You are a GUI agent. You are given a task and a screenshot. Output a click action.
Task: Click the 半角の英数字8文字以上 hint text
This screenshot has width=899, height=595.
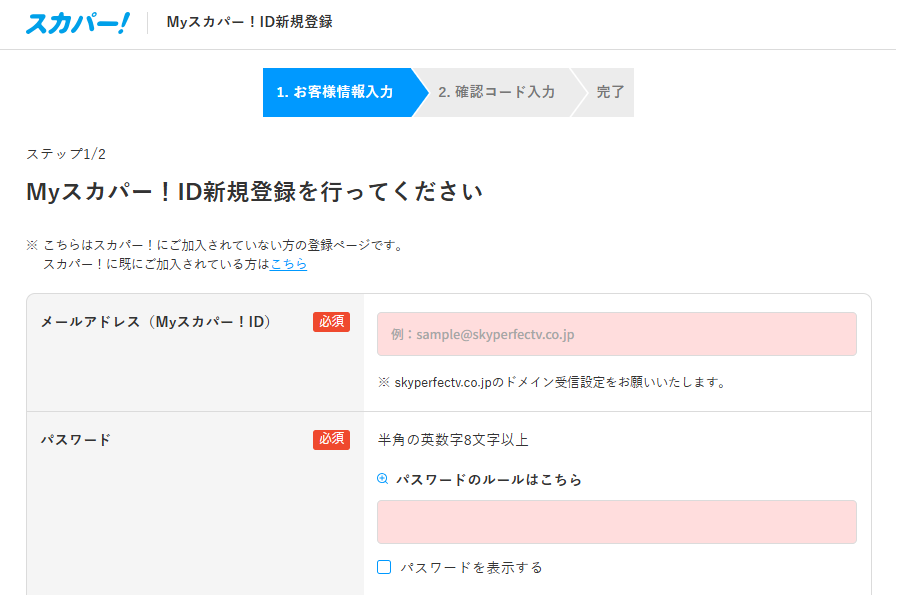[x=453, y=440]
